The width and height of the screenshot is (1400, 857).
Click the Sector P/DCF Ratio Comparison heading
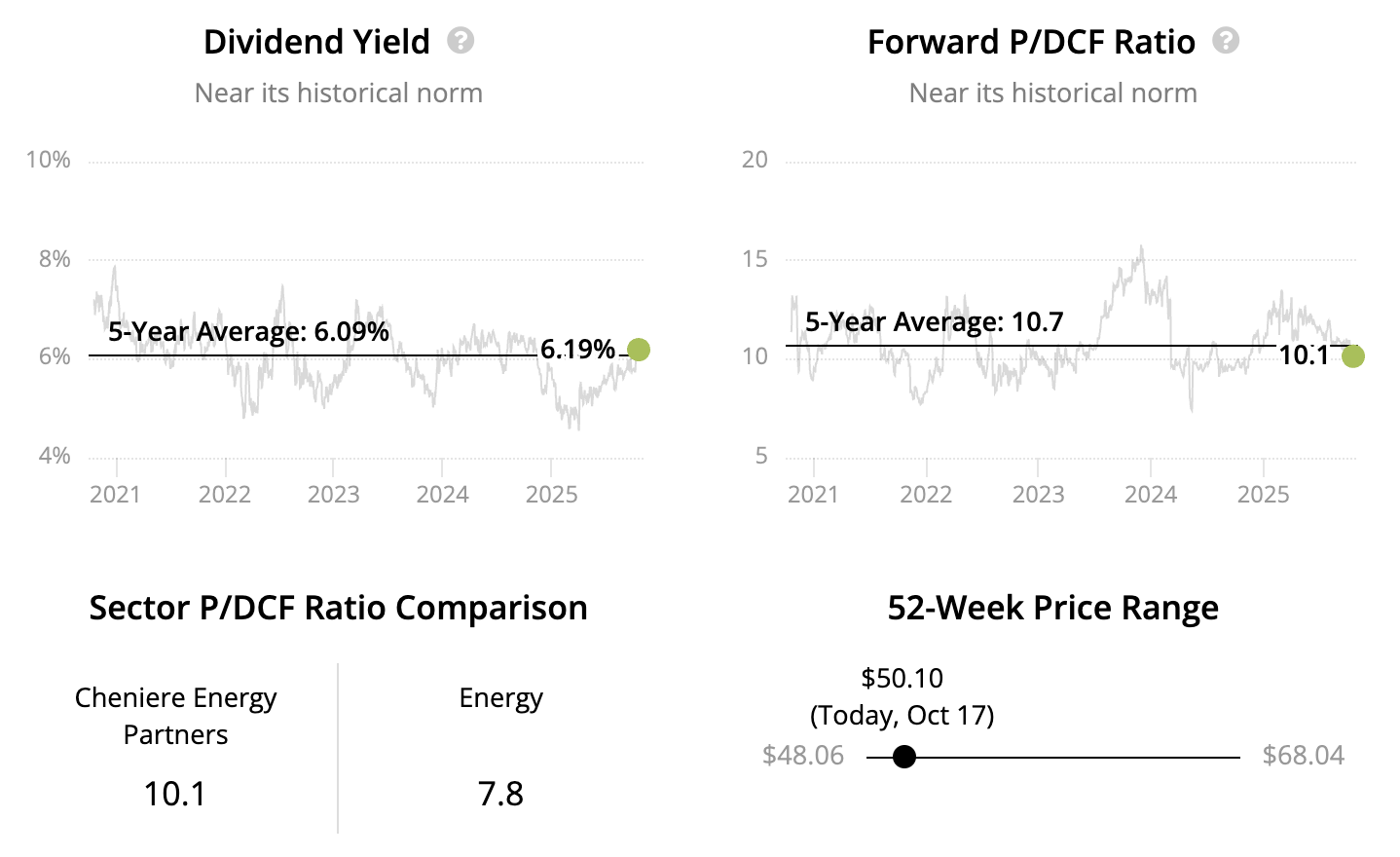coord(338,608)
